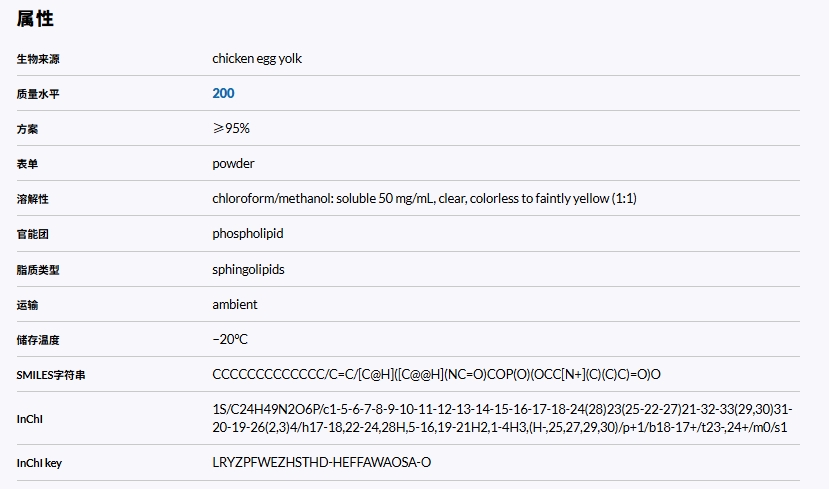Screen dimensions: 829x489
Task: Click the SMILES string starting with CCCCCCCCCCCCC
Action: coord(437,374)
